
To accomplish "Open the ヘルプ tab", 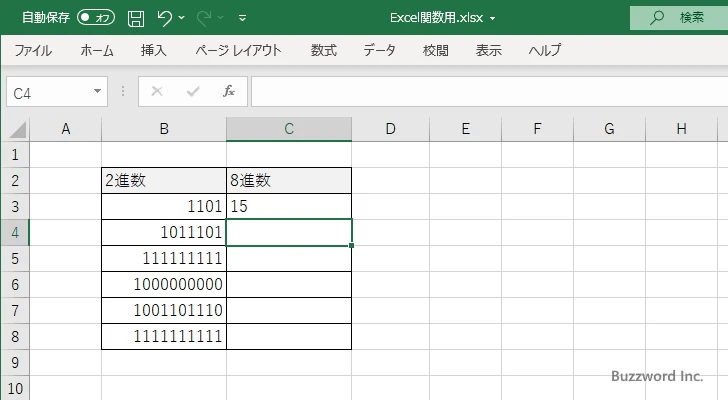I will click(x=545, y=50).
